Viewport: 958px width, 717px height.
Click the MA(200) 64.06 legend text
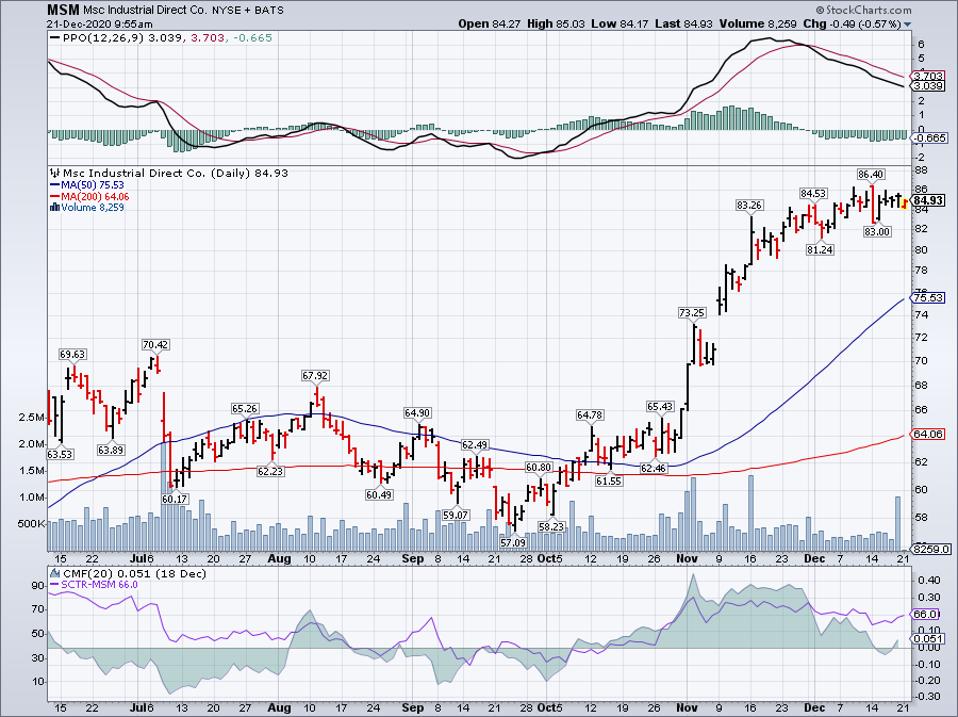[x=95, y=197]
